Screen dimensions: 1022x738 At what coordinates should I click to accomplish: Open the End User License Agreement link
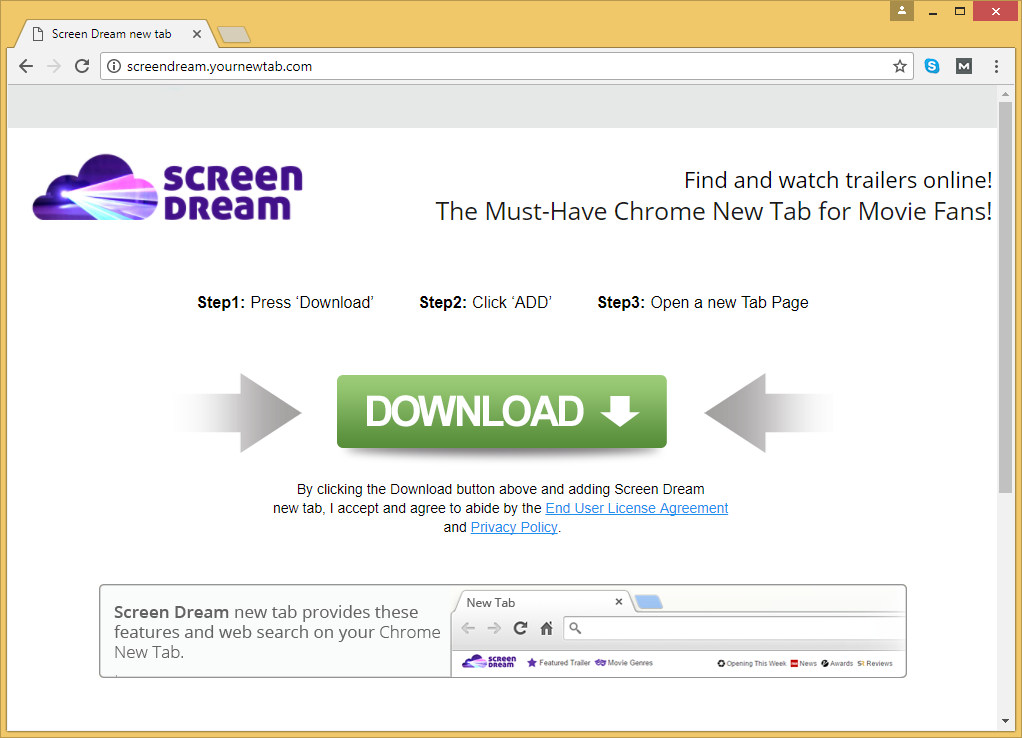tap(637, 508)
